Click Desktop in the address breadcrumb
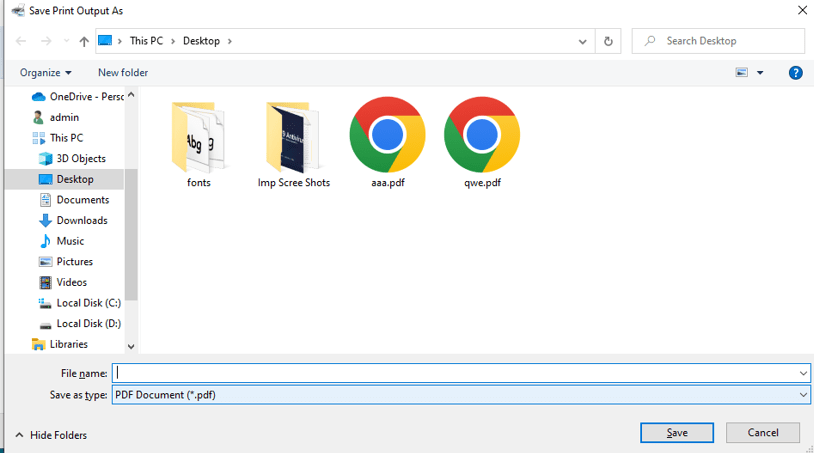This screenshot has height=453, width=814. pyautogui.click(x=201, y=41)
